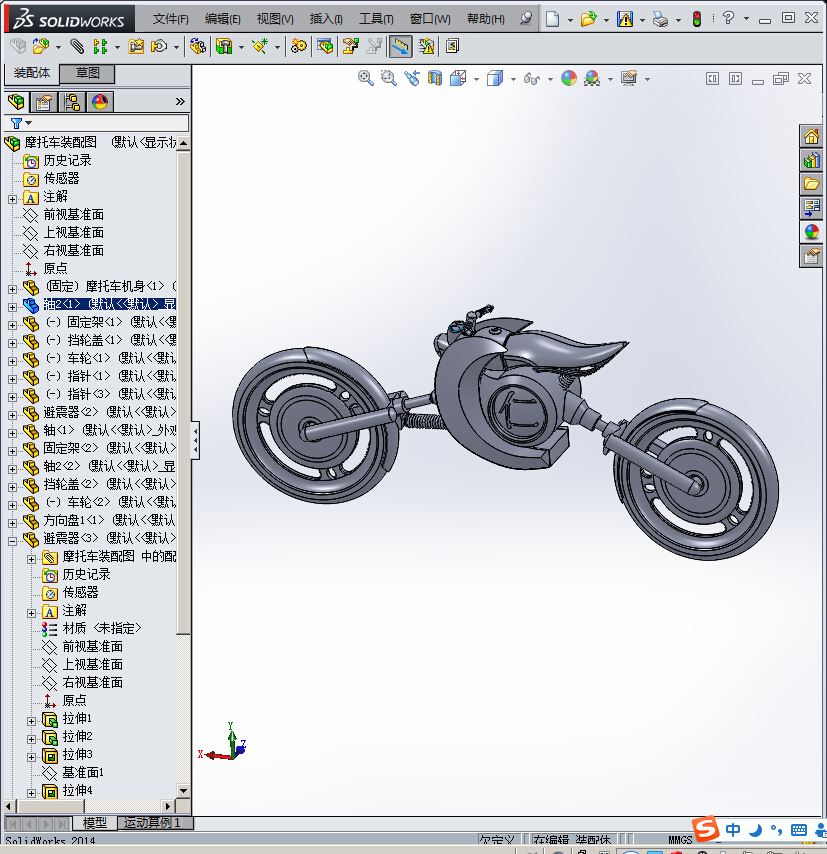The image size is (827, 854).
Task: Open the 工具(T) menu
Action: 376,19
